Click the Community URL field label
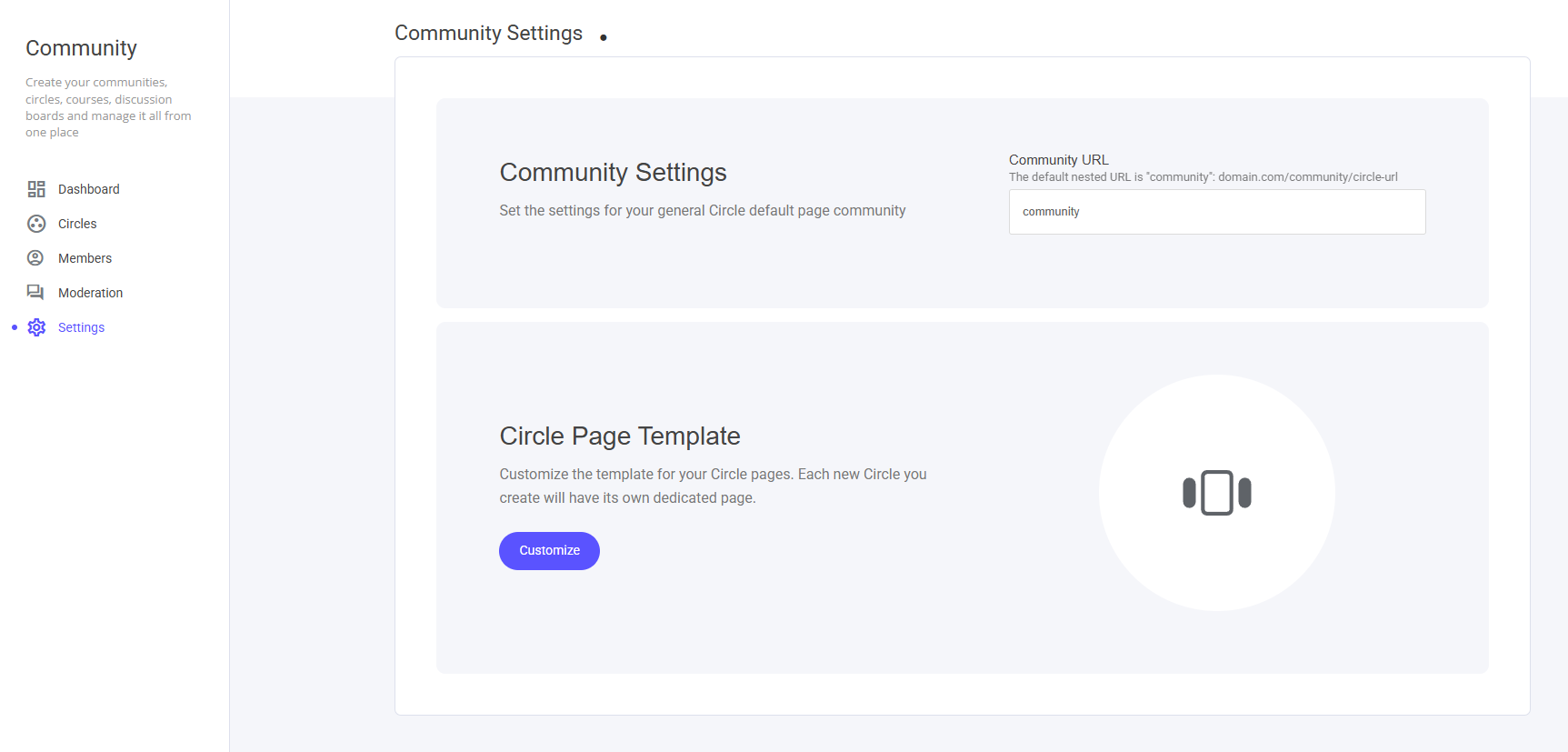 tap(1058, 160)
